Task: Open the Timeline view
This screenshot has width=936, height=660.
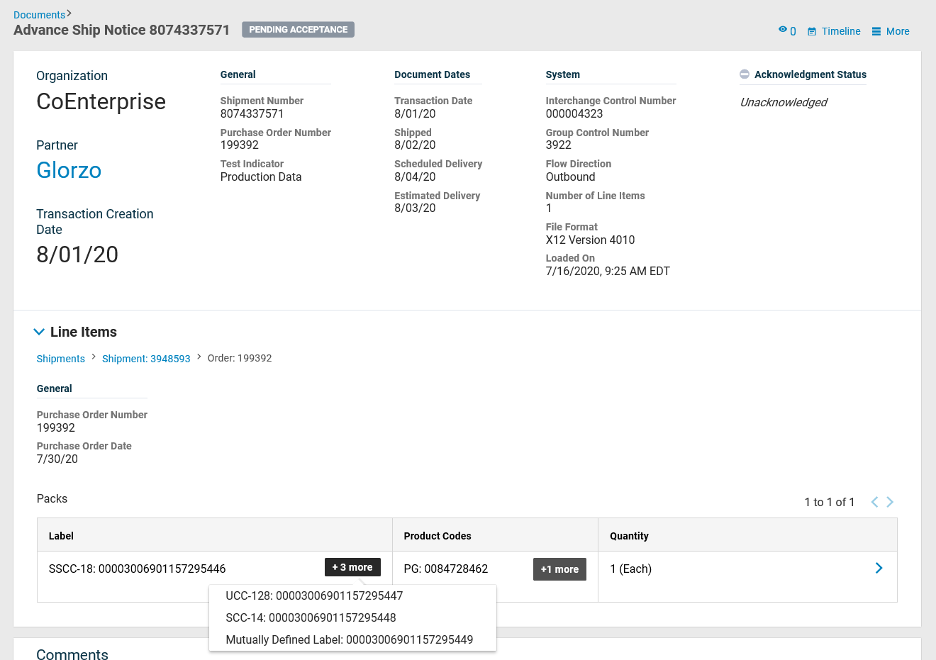Action: pos(834,31)
